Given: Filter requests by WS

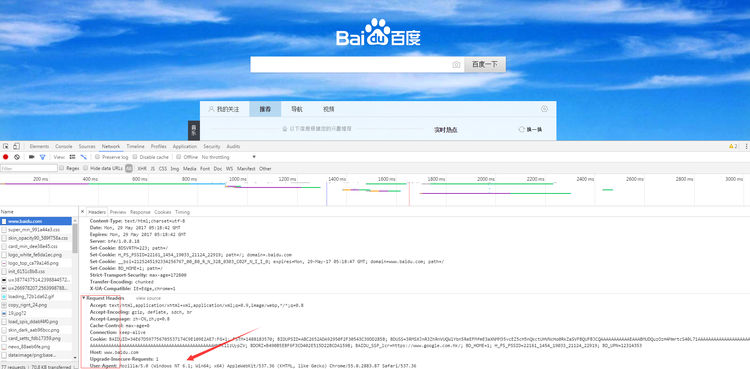Looking at the screenshot, I should point(230,168).
